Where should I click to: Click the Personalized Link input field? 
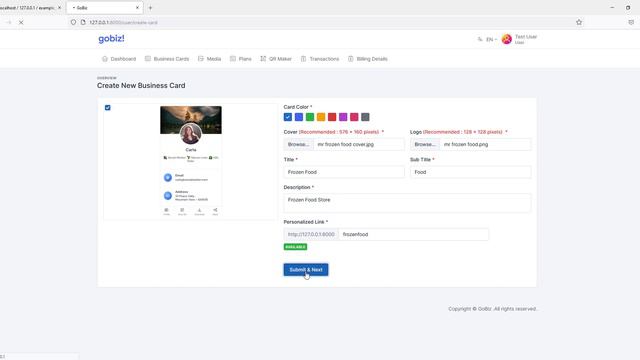coord(413,234)
